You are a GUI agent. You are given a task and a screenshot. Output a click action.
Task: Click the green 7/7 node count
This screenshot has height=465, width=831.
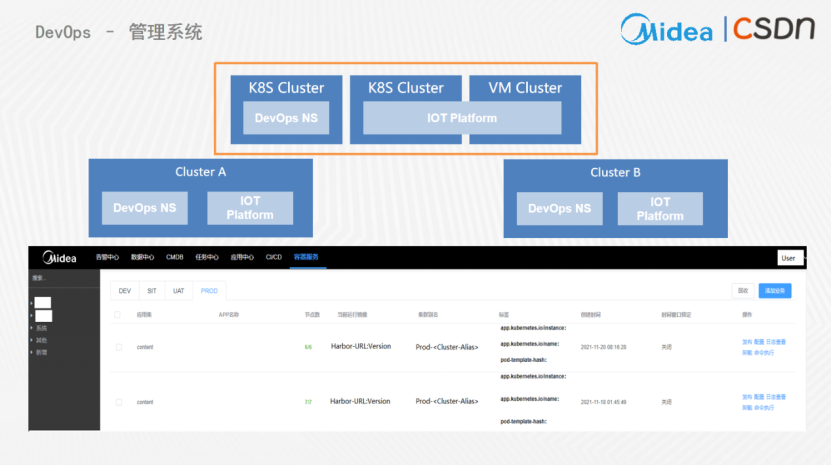click(x=308, y=402)
